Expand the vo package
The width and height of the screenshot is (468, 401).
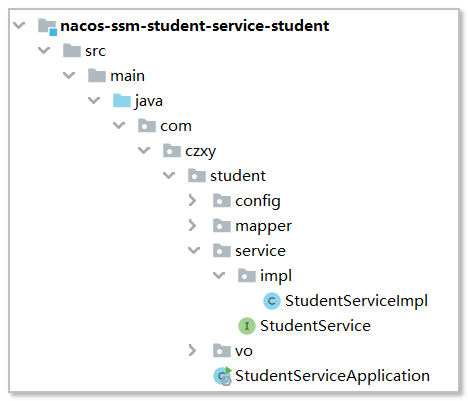[192, 350]
